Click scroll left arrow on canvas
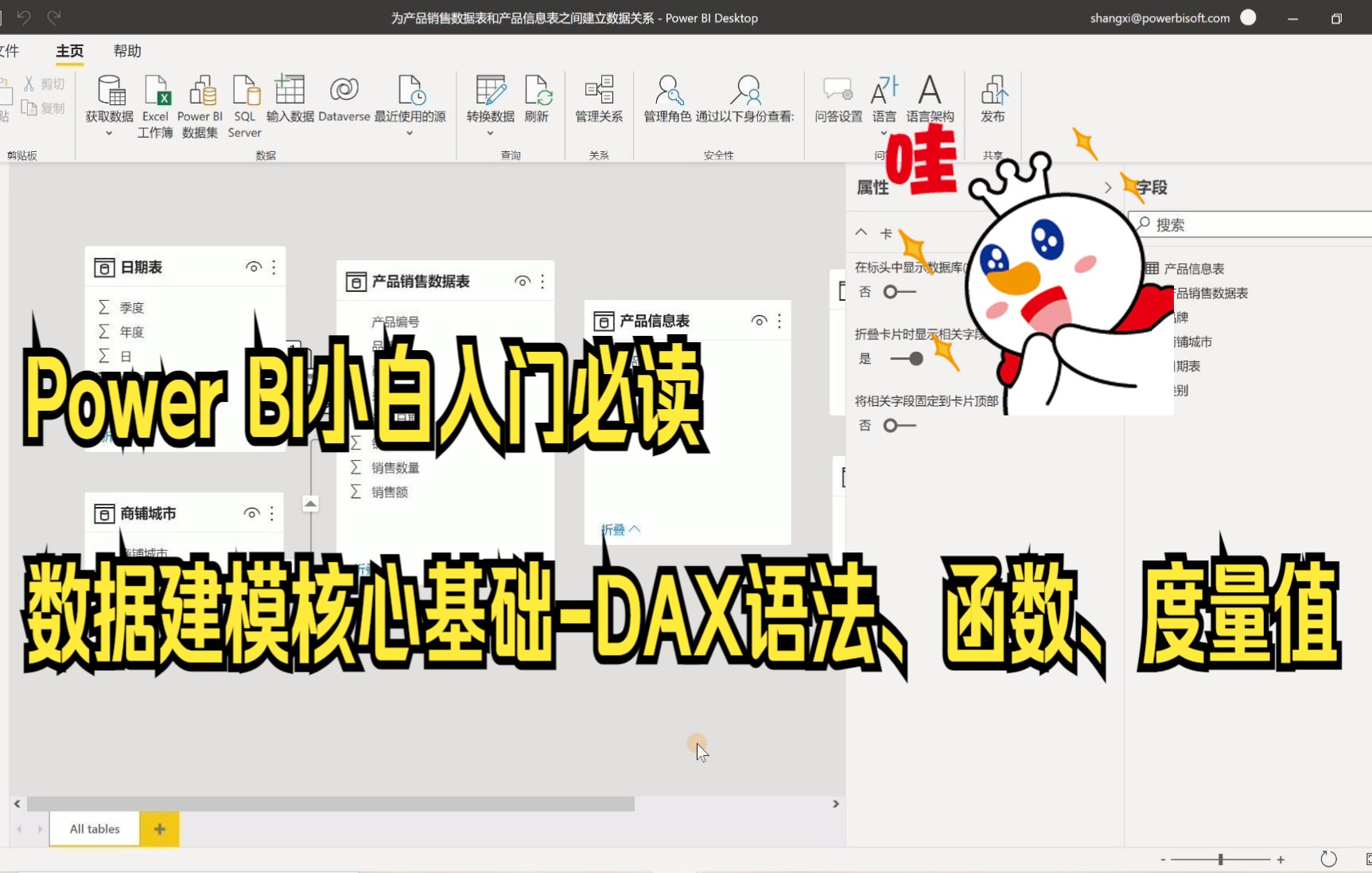Image resolution: width=1372 pixels, height=873 pixels. [x=17, y=804]
